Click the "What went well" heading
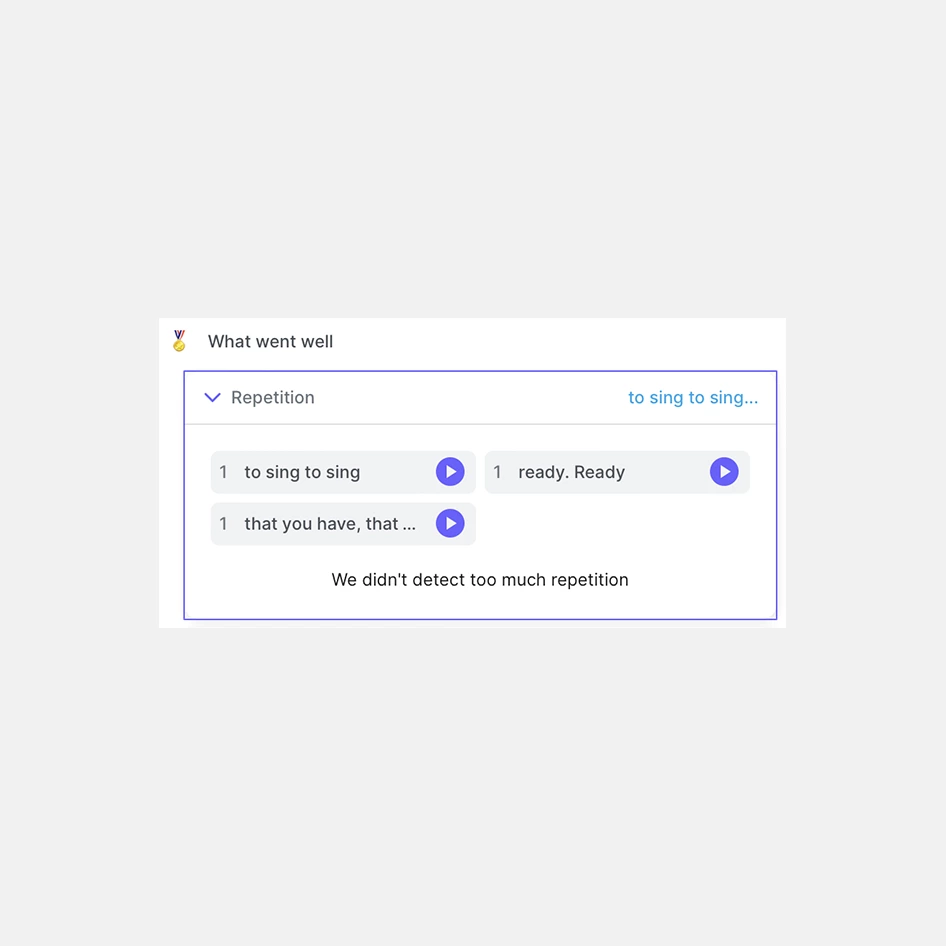The width and height of the screenshot is (946, 946). click(x=270, y=342)
